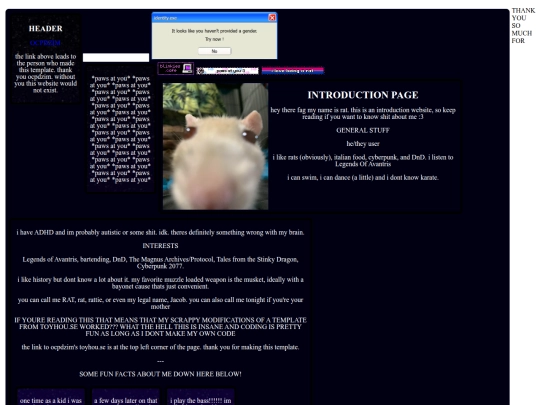The image size is (540, 405).
Task: Click the 'a few days later on that' card
Action: click(126, 397)
